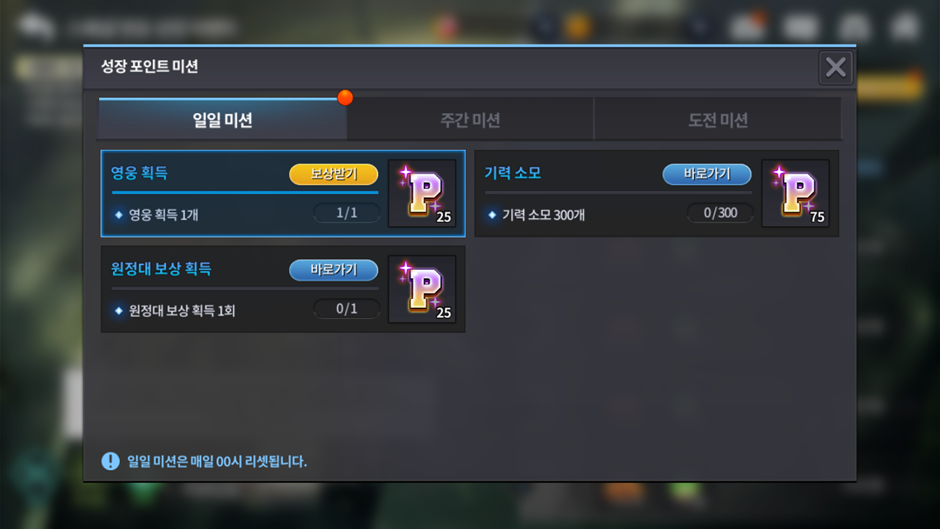Switch to the 주간 미션 tab
This screenshot has width=940, height=529.
[x=471, y=119]
